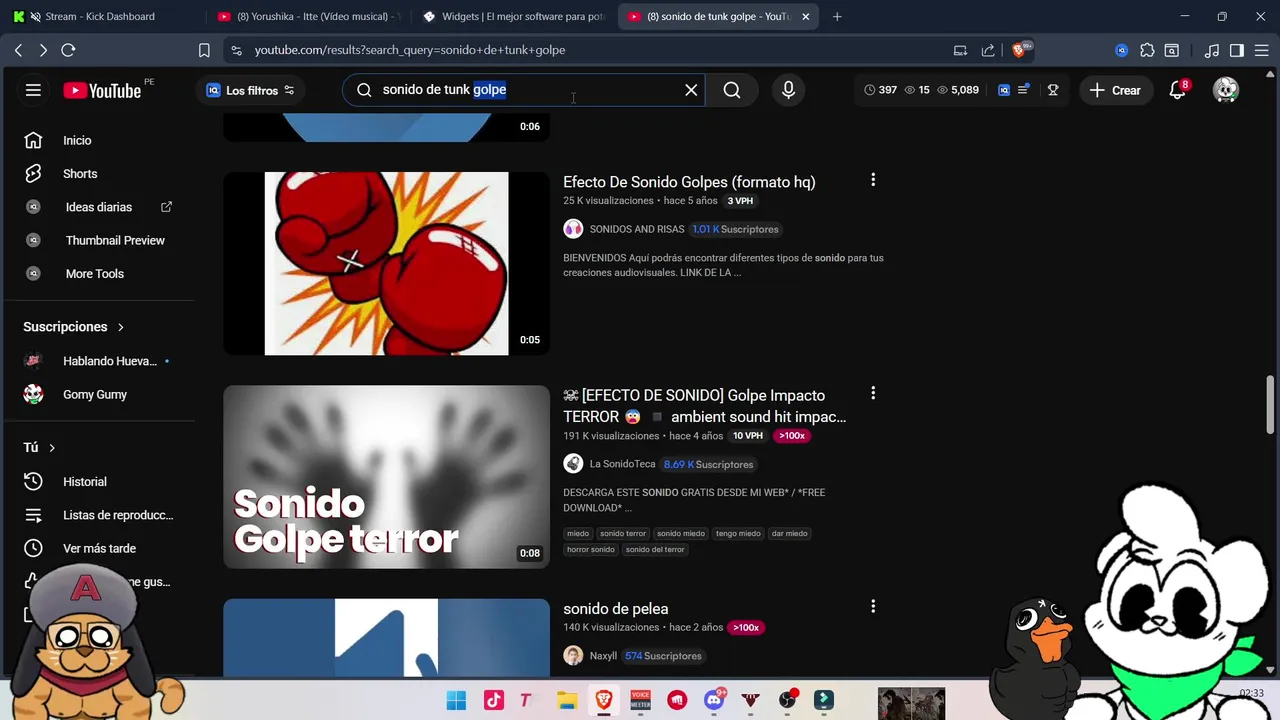Screen dimensions: 1280x720
Task: Switch to the Widgets browser tab
Action: pos(513,16)
